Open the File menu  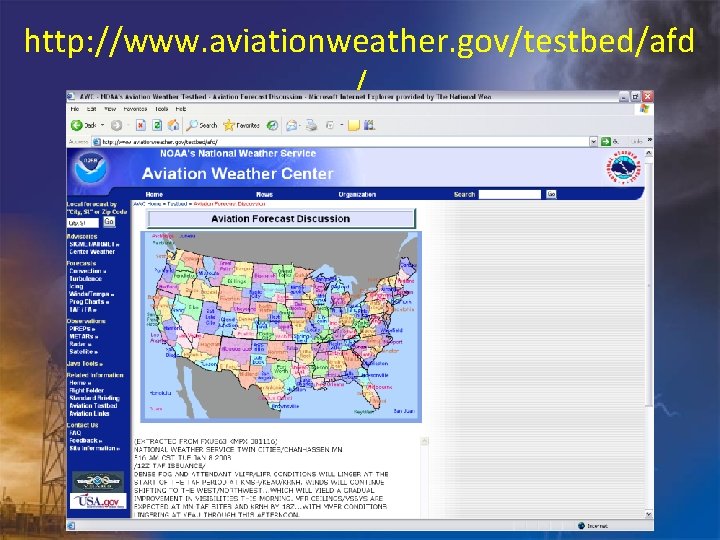click(75, 109)
